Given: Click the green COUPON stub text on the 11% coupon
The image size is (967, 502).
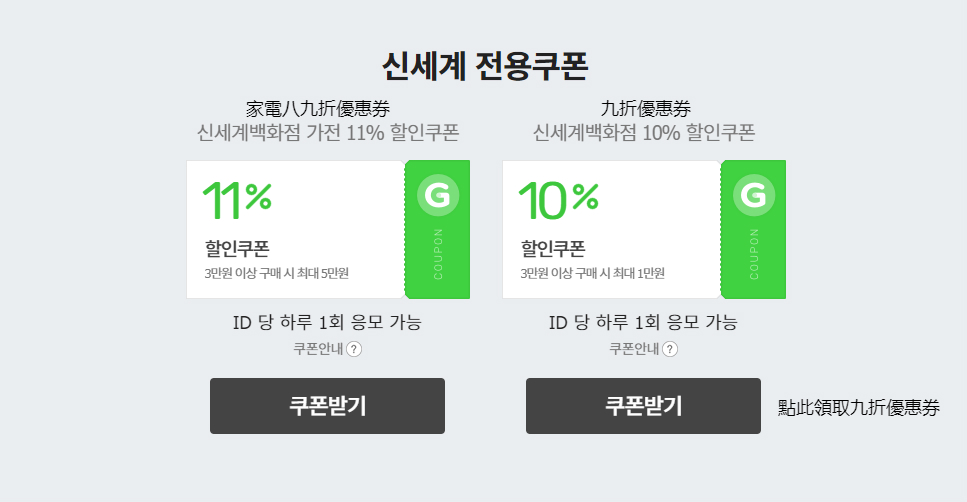Looking at the screenshot, I should tap(438, 254).
